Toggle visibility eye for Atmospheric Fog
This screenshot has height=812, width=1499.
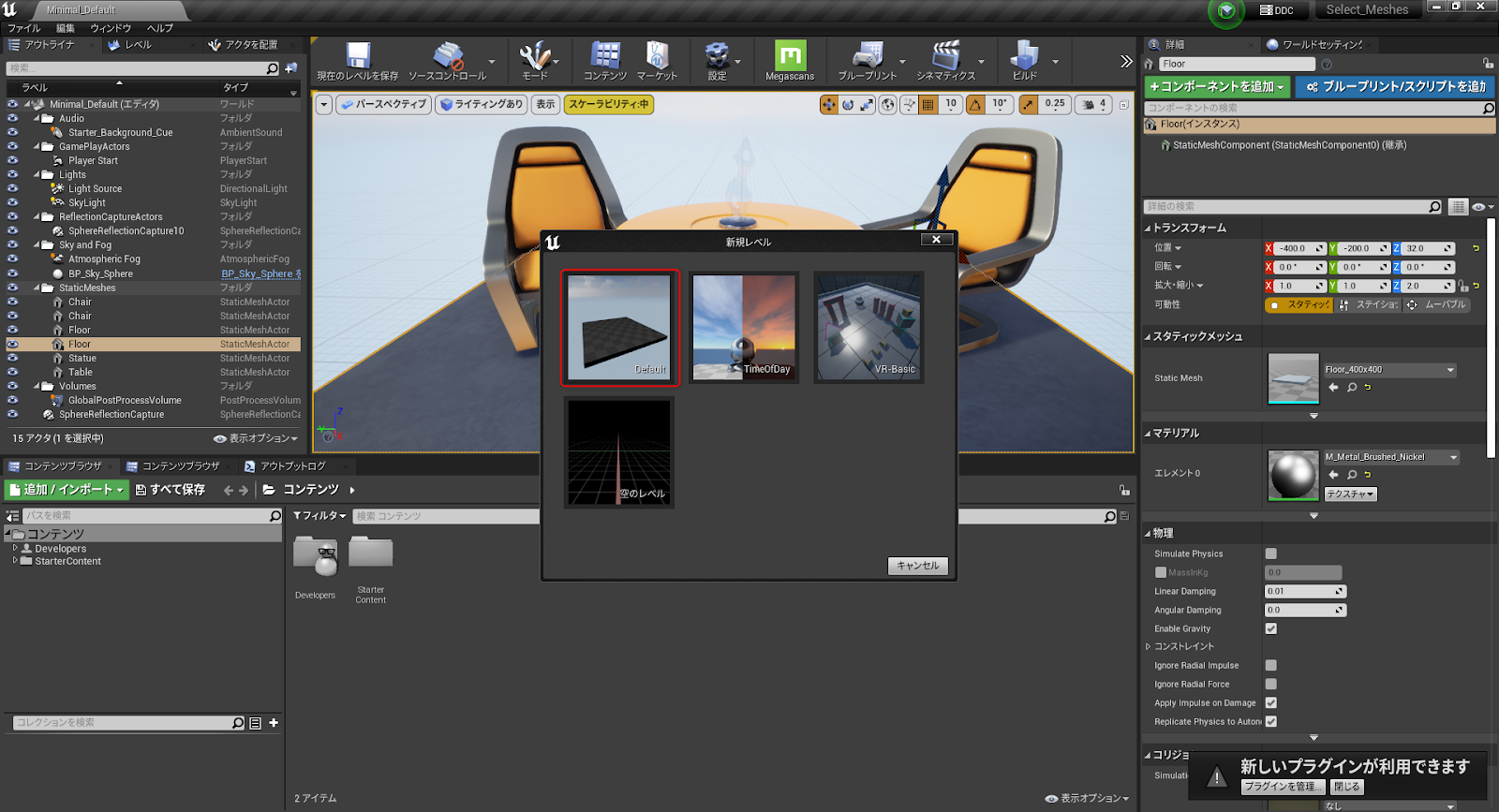coord(12,258)
